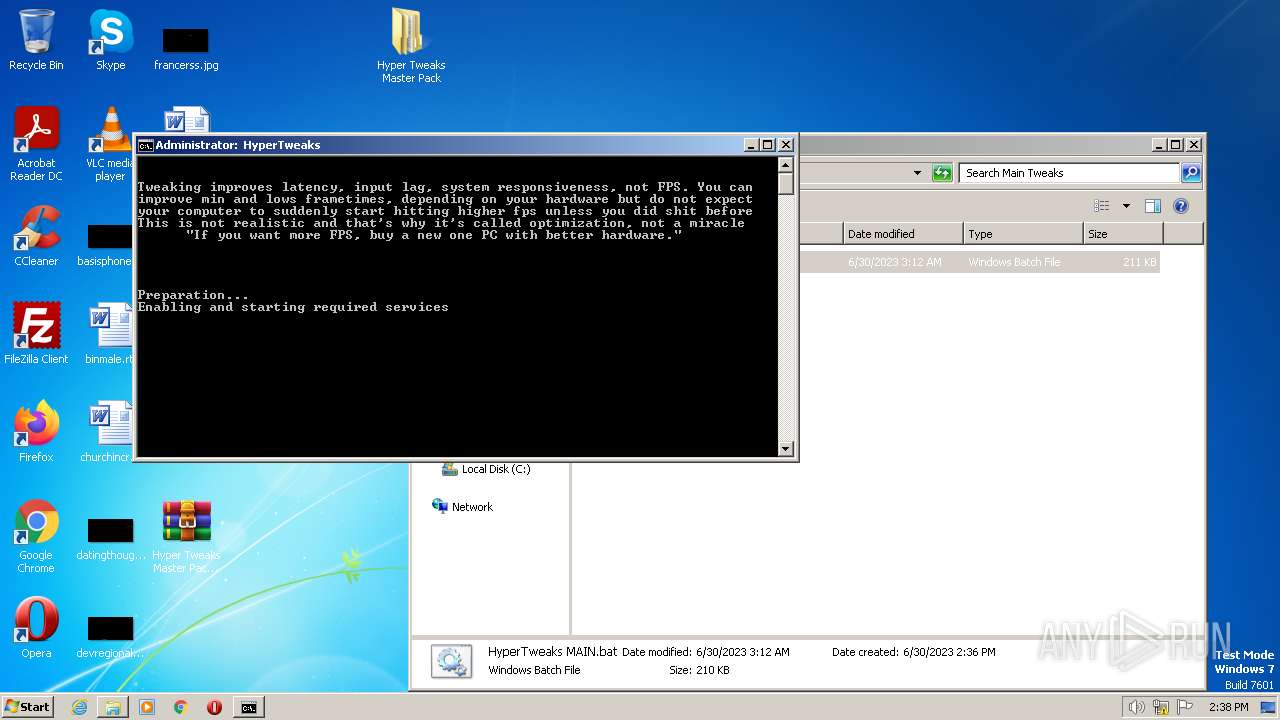
Task: Launch Firefox from the desktop
Action: click(36, 431)
